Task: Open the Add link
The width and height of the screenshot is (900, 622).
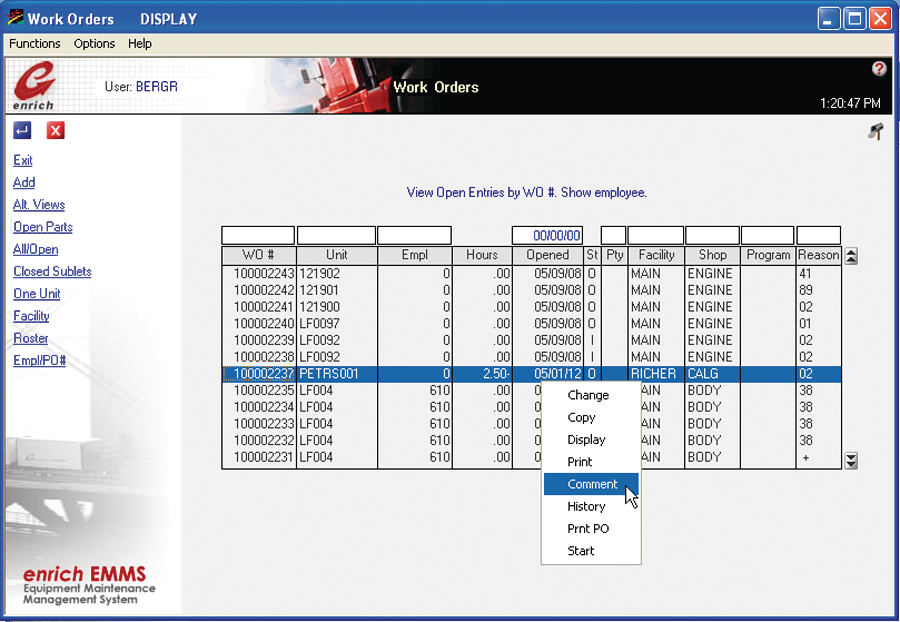Action: (23, 182)
